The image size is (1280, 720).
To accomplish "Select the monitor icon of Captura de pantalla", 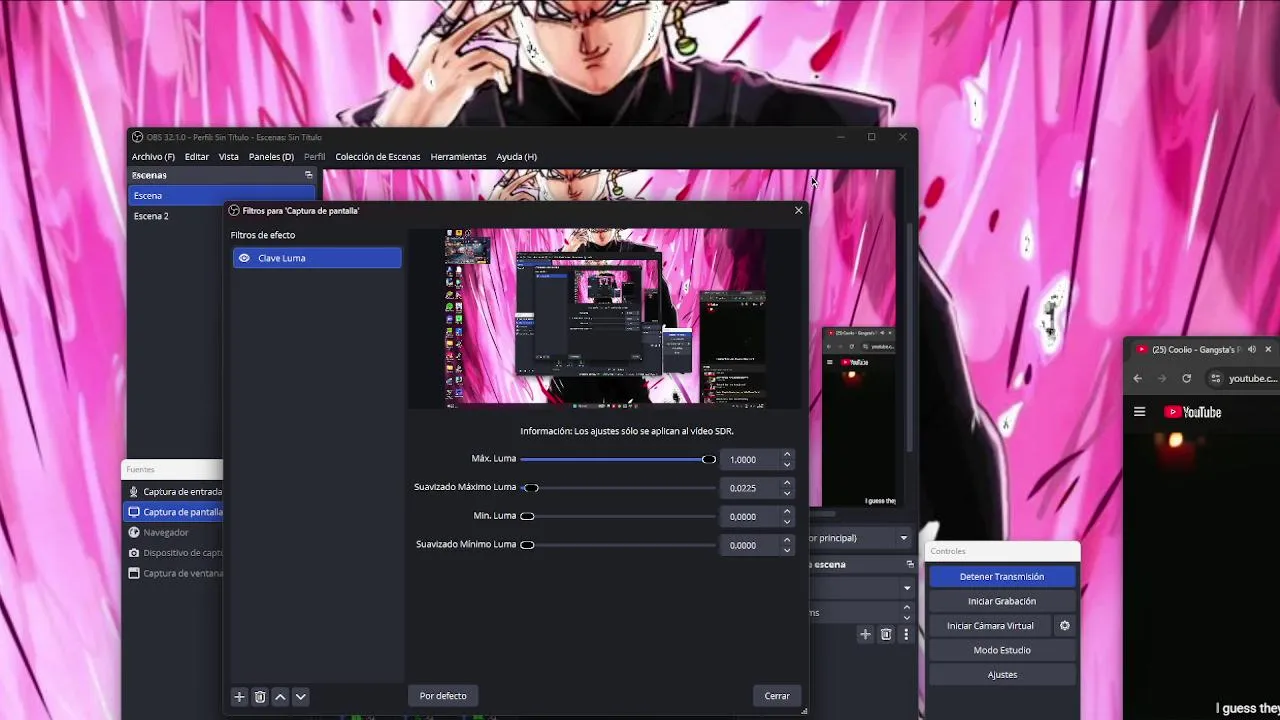I will [x=134, y=512].
